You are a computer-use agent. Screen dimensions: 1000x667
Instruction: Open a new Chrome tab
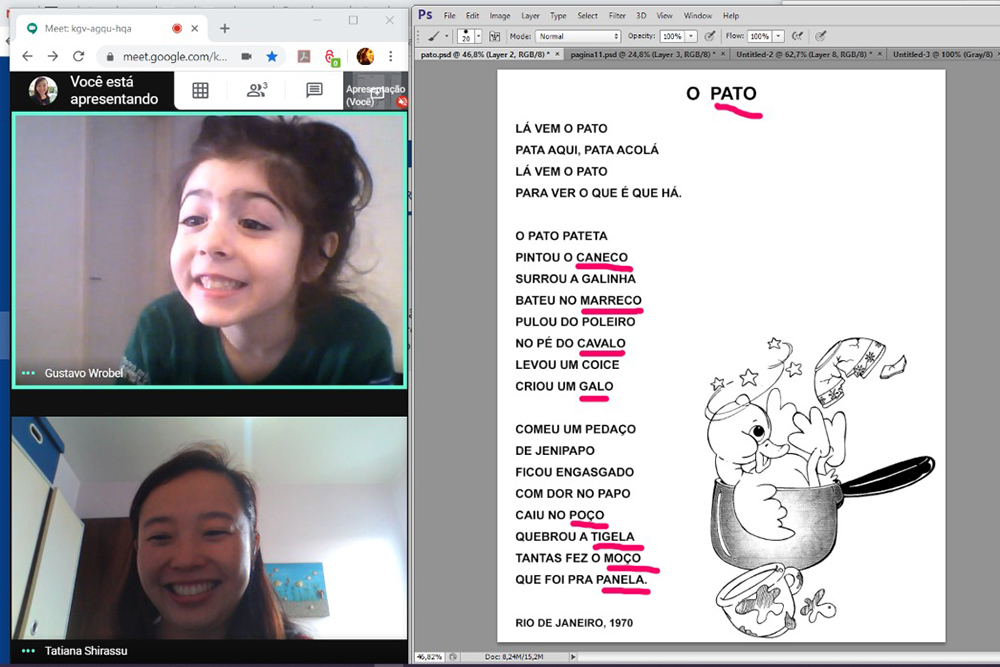224,29
